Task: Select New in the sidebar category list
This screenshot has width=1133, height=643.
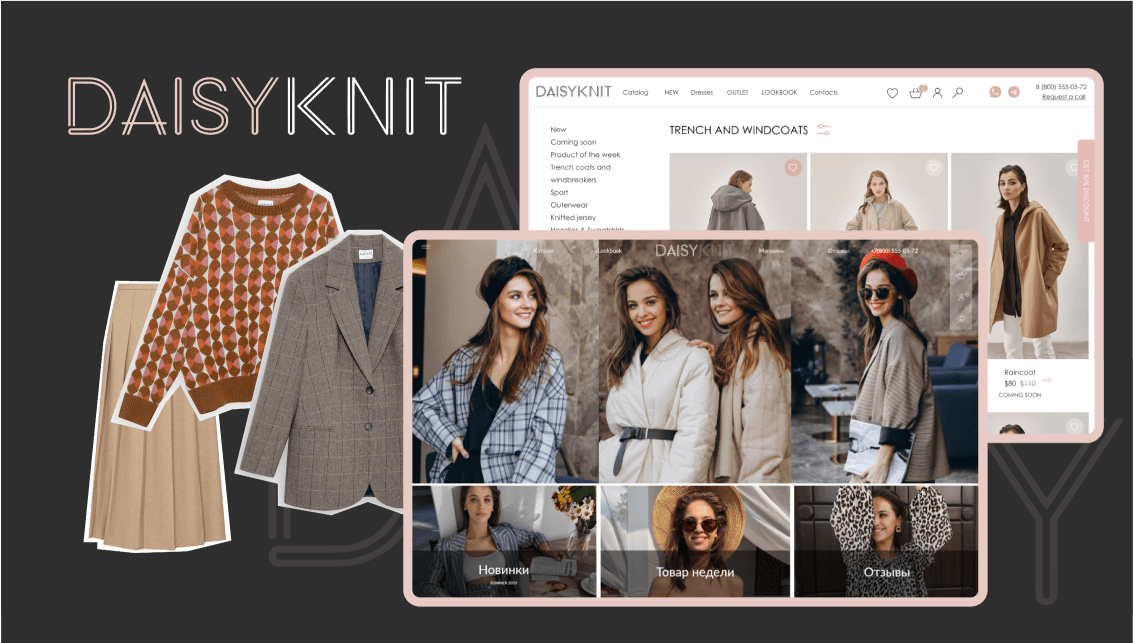Action: click(x=558, y=129)
